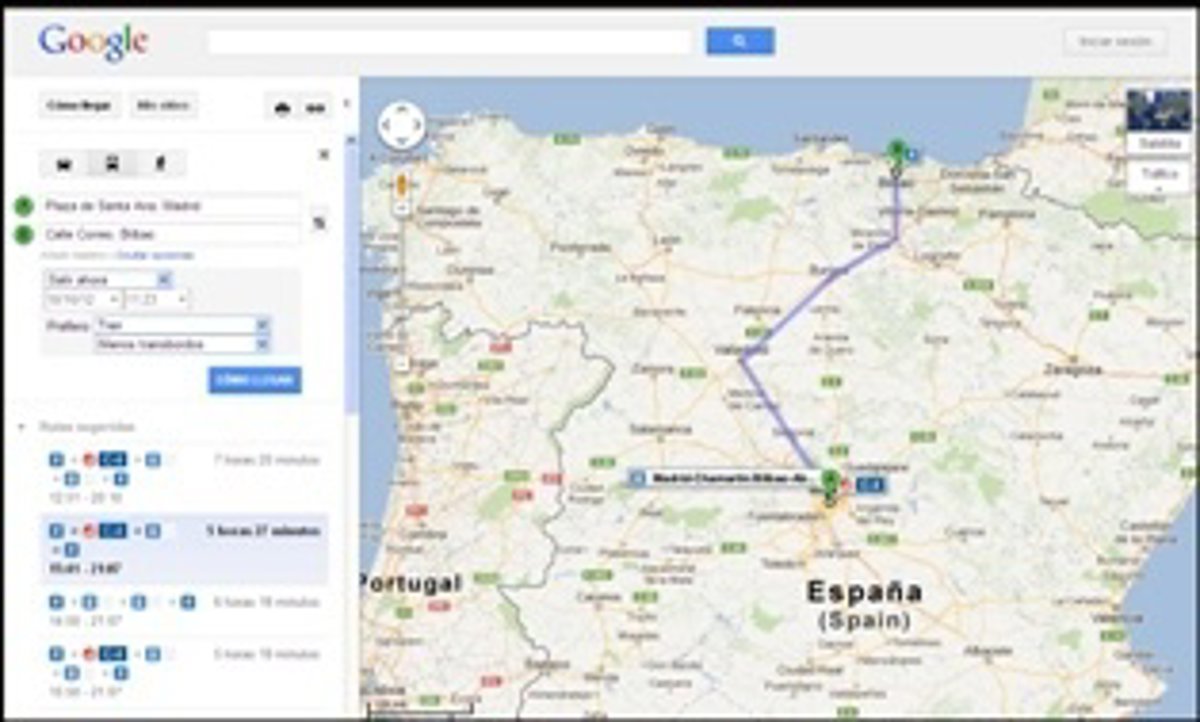The height and width of the screenshot is (722, 1200).
Task: Select walking directions mode icon
Action: tap(160, 163)
